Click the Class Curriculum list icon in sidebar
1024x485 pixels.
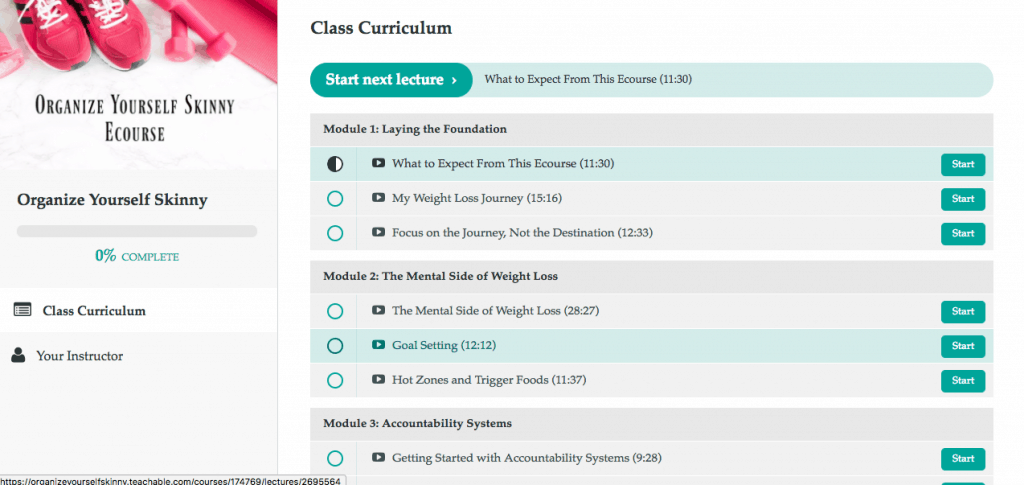coord(22,310)
